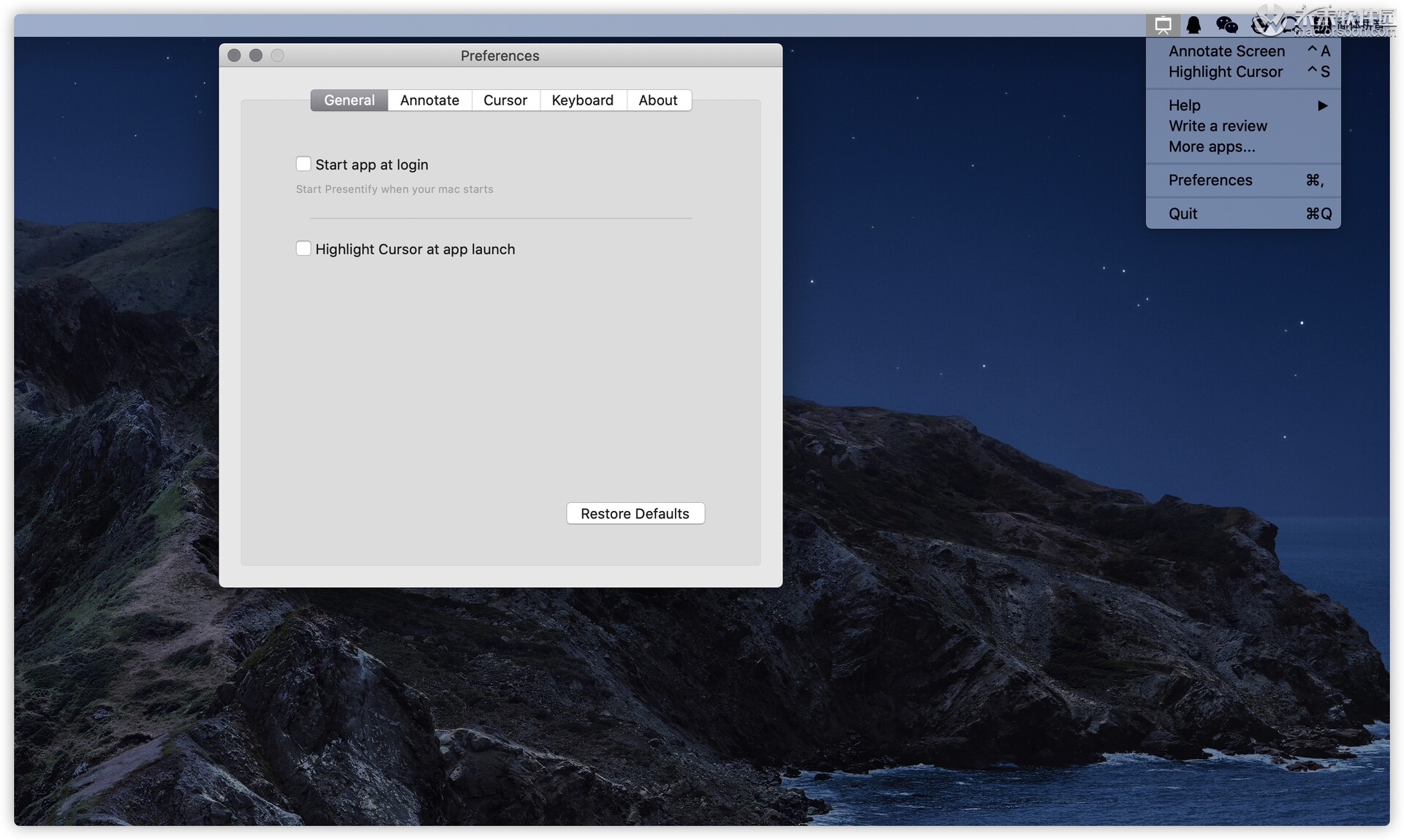Select the Keyboard tab

[582, 100]
